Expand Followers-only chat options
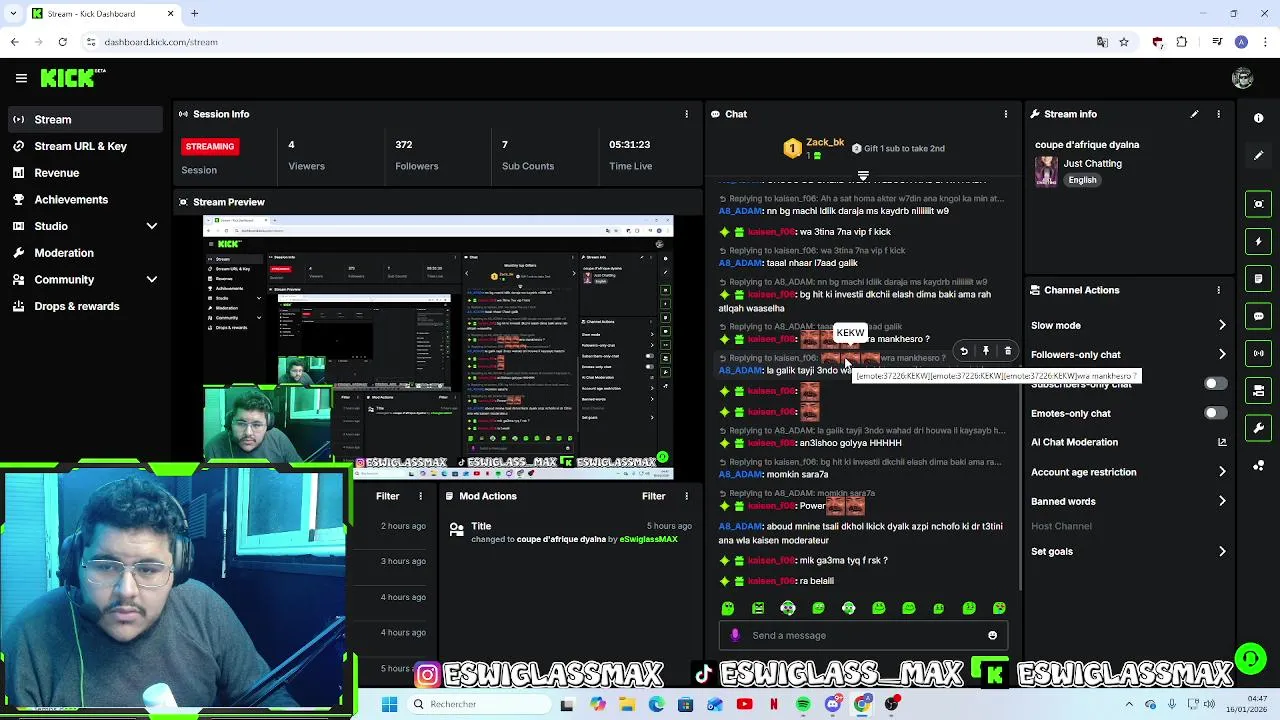Viewport: 1280px width, 720px height. (1222, 354)
